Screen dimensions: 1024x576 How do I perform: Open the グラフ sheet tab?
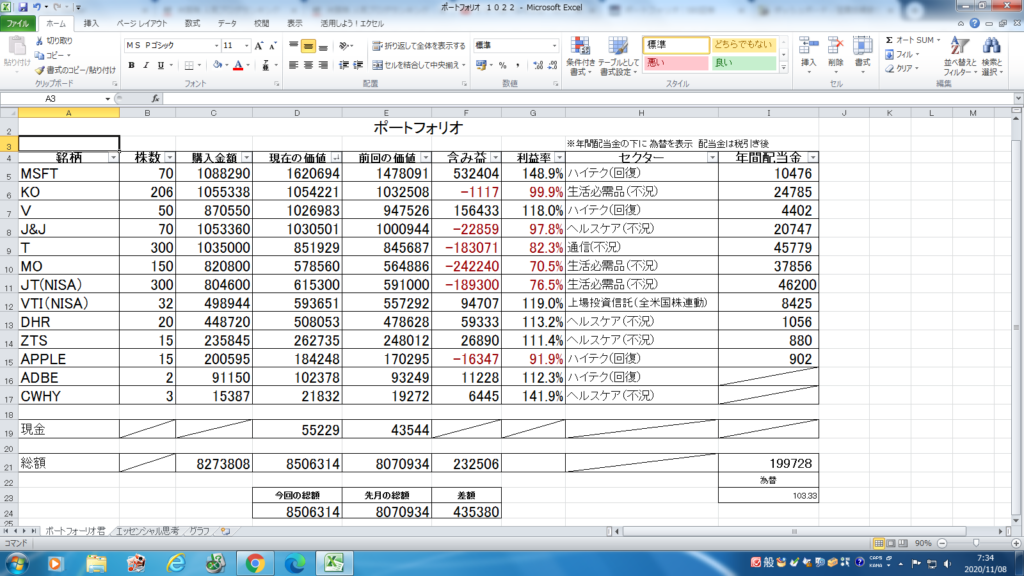point(199,532)
